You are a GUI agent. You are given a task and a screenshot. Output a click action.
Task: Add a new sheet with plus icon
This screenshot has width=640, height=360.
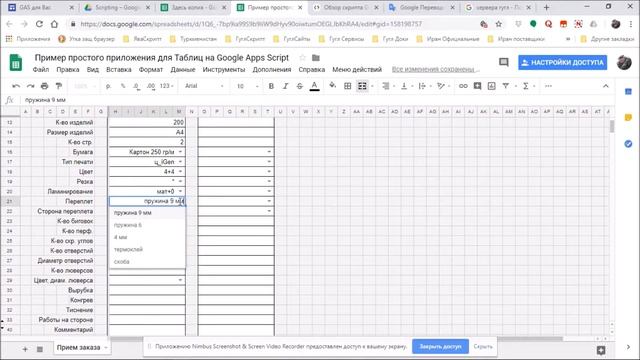click(25, 349)
